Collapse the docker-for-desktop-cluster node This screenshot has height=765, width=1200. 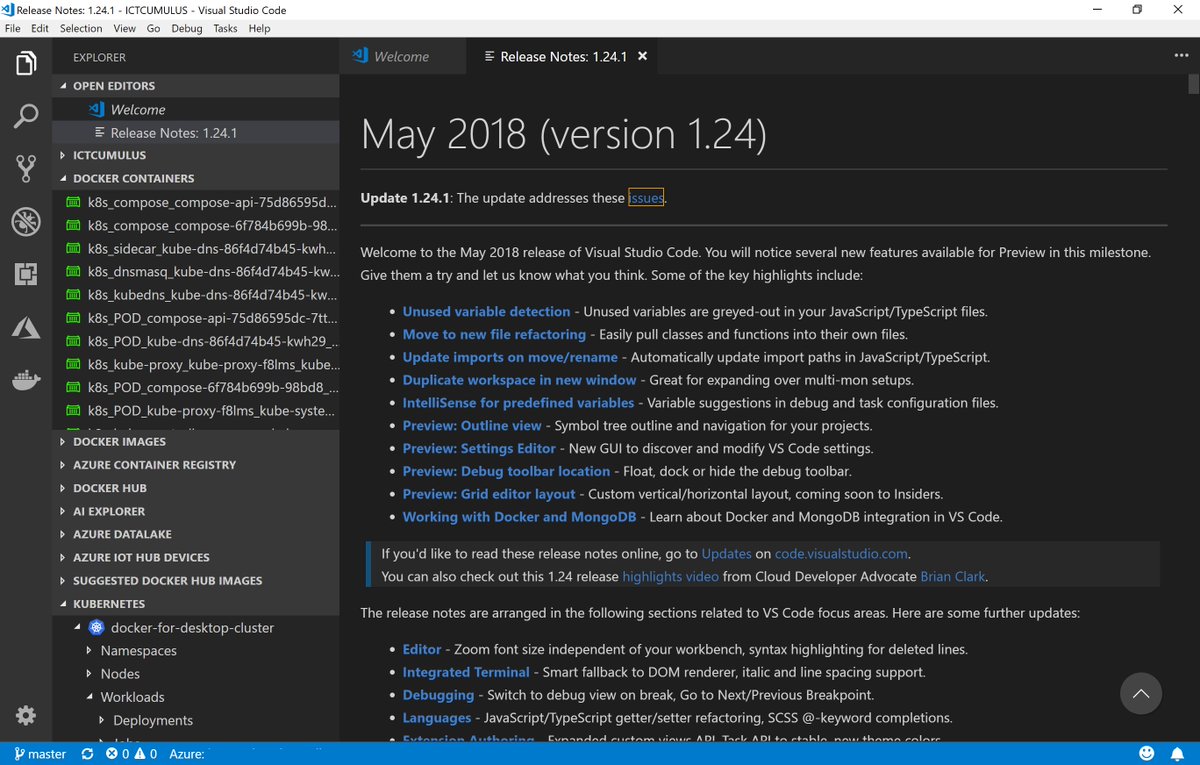pyautogui.click(x=78, y=628)
